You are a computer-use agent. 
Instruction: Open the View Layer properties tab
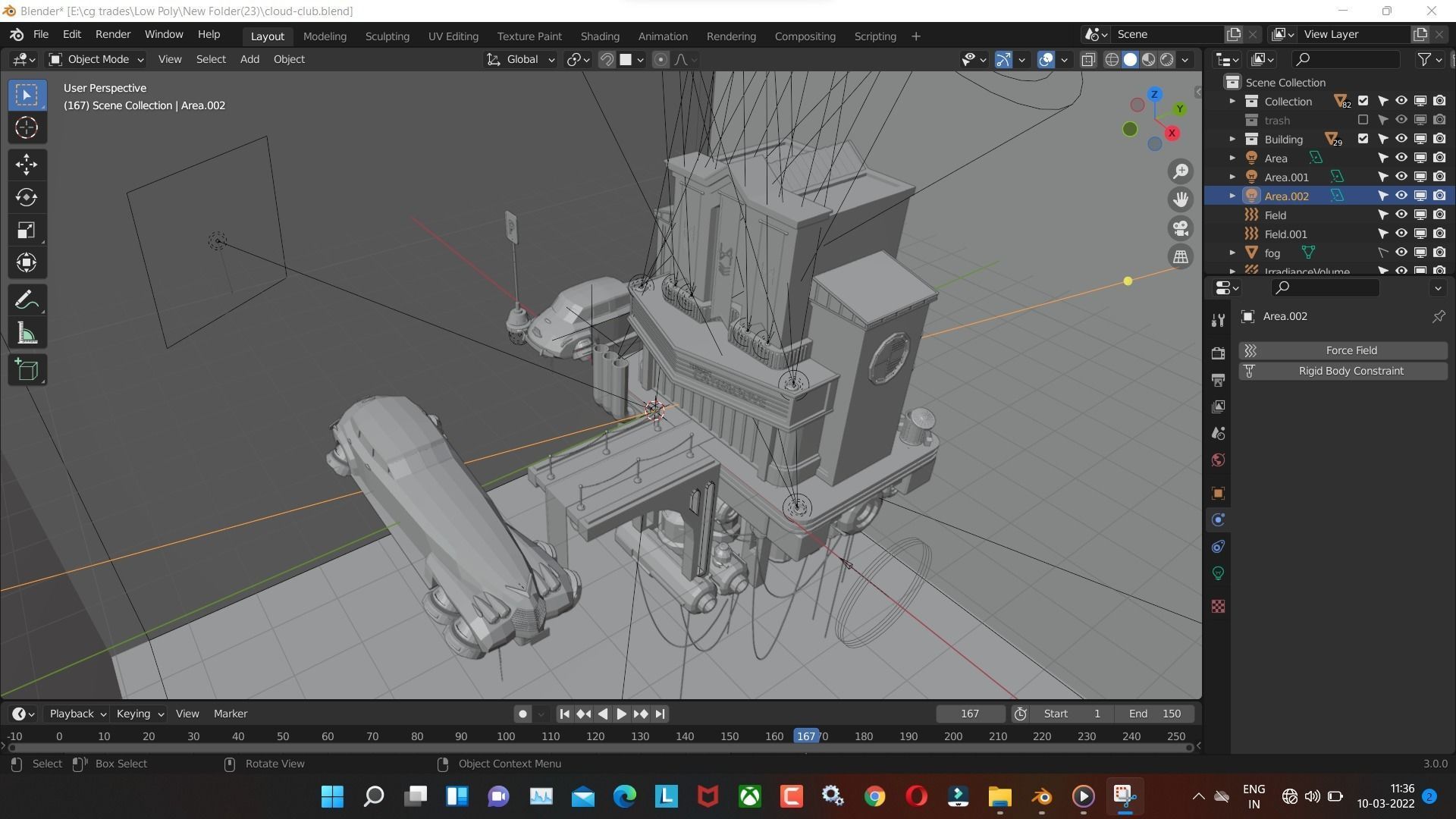coord(1218,407)
